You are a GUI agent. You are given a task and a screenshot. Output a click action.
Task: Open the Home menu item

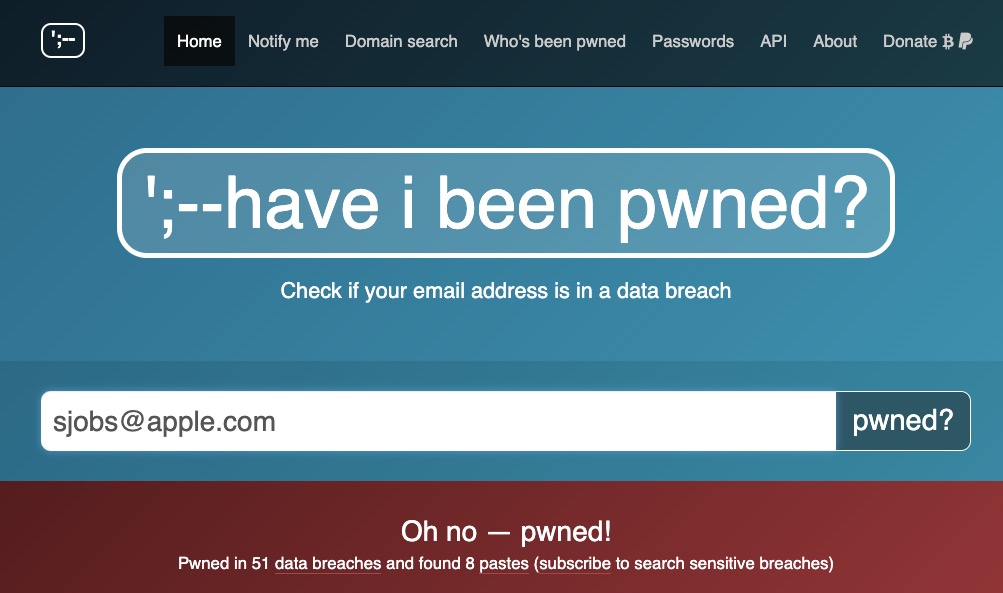[199, 41]
